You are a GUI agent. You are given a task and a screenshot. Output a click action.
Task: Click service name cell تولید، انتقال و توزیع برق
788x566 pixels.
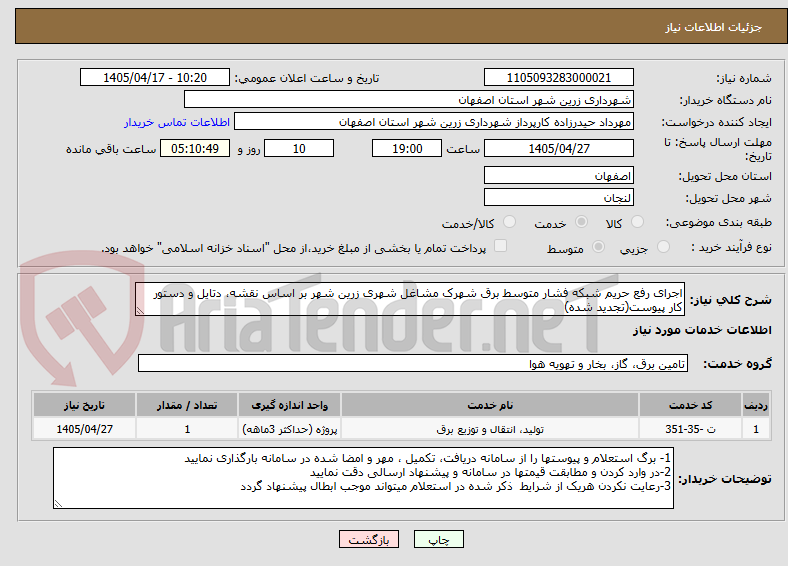(490, 429)
